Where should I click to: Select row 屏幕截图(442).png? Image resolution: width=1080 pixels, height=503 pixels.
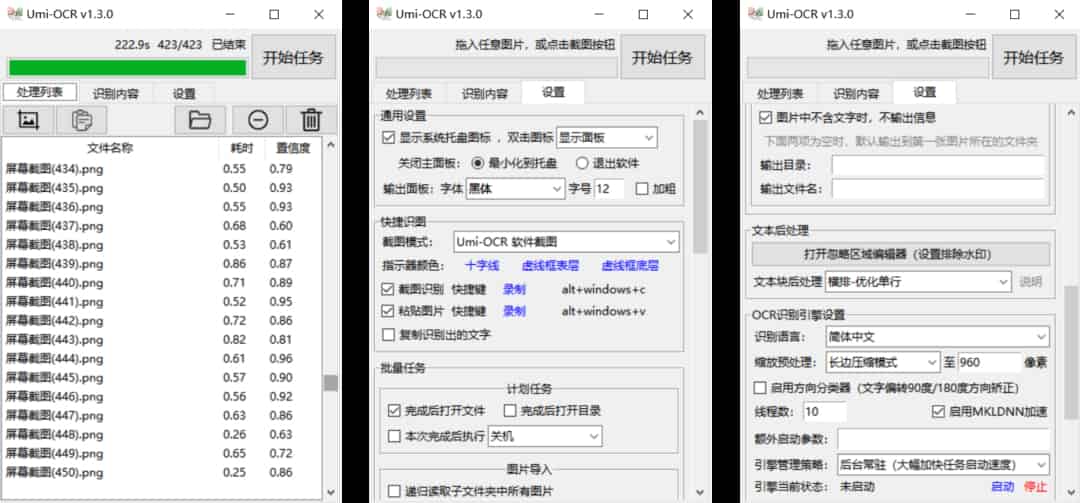click(163, 320)
